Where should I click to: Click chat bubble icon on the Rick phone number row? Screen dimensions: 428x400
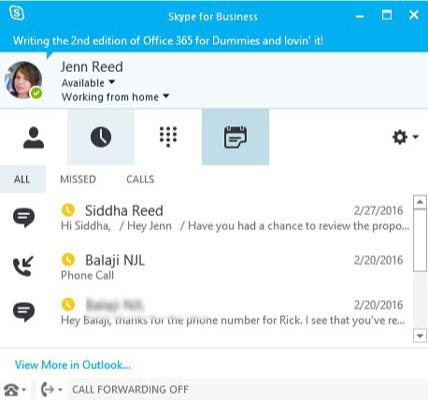[x=24, y=312]
